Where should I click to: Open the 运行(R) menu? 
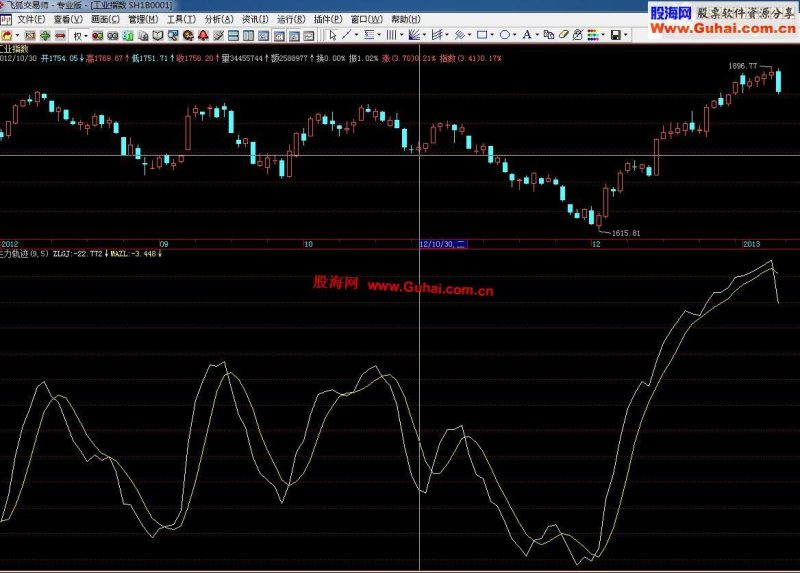pyautogui.click(x=291, y=19)
